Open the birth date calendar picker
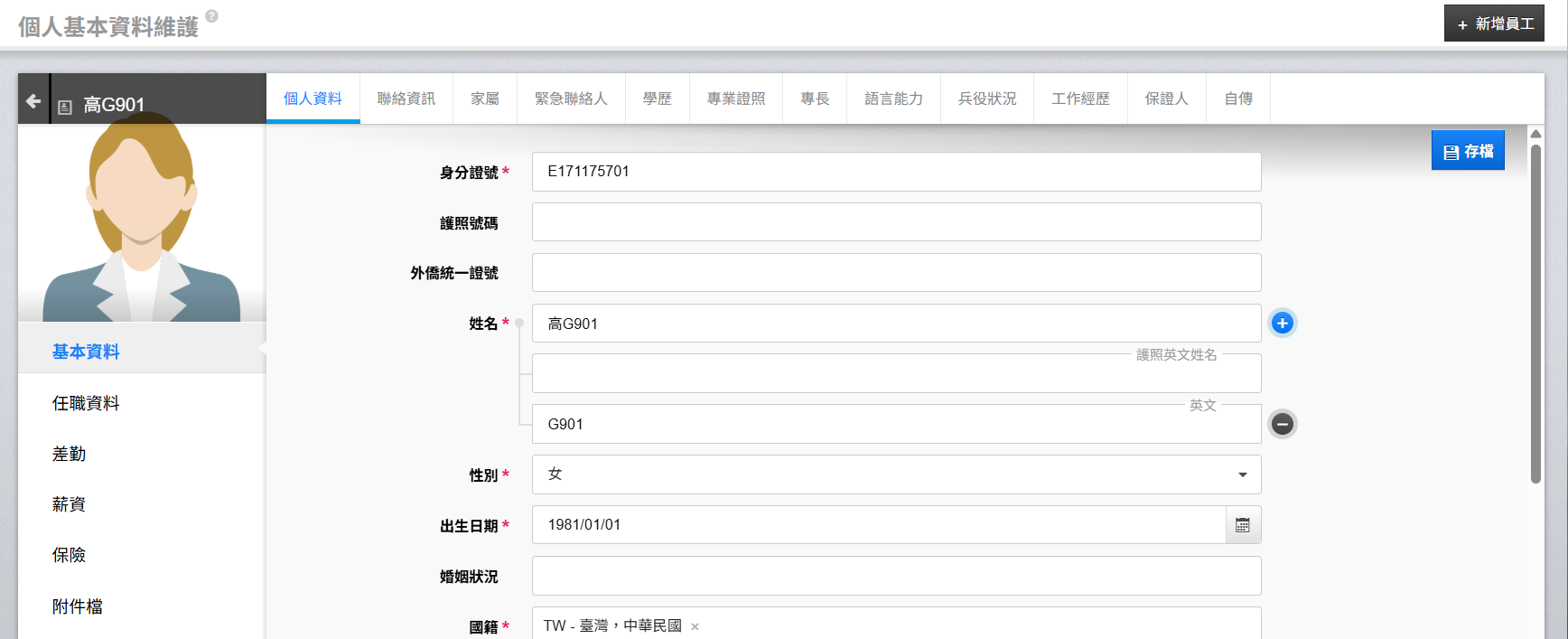1568x639 pixels. pos(1243,525)
